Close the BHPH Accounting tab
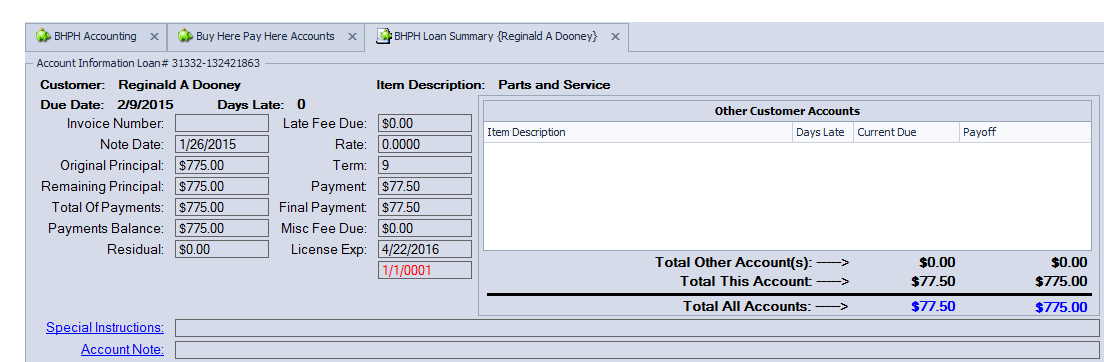 (x=154, y=37)
